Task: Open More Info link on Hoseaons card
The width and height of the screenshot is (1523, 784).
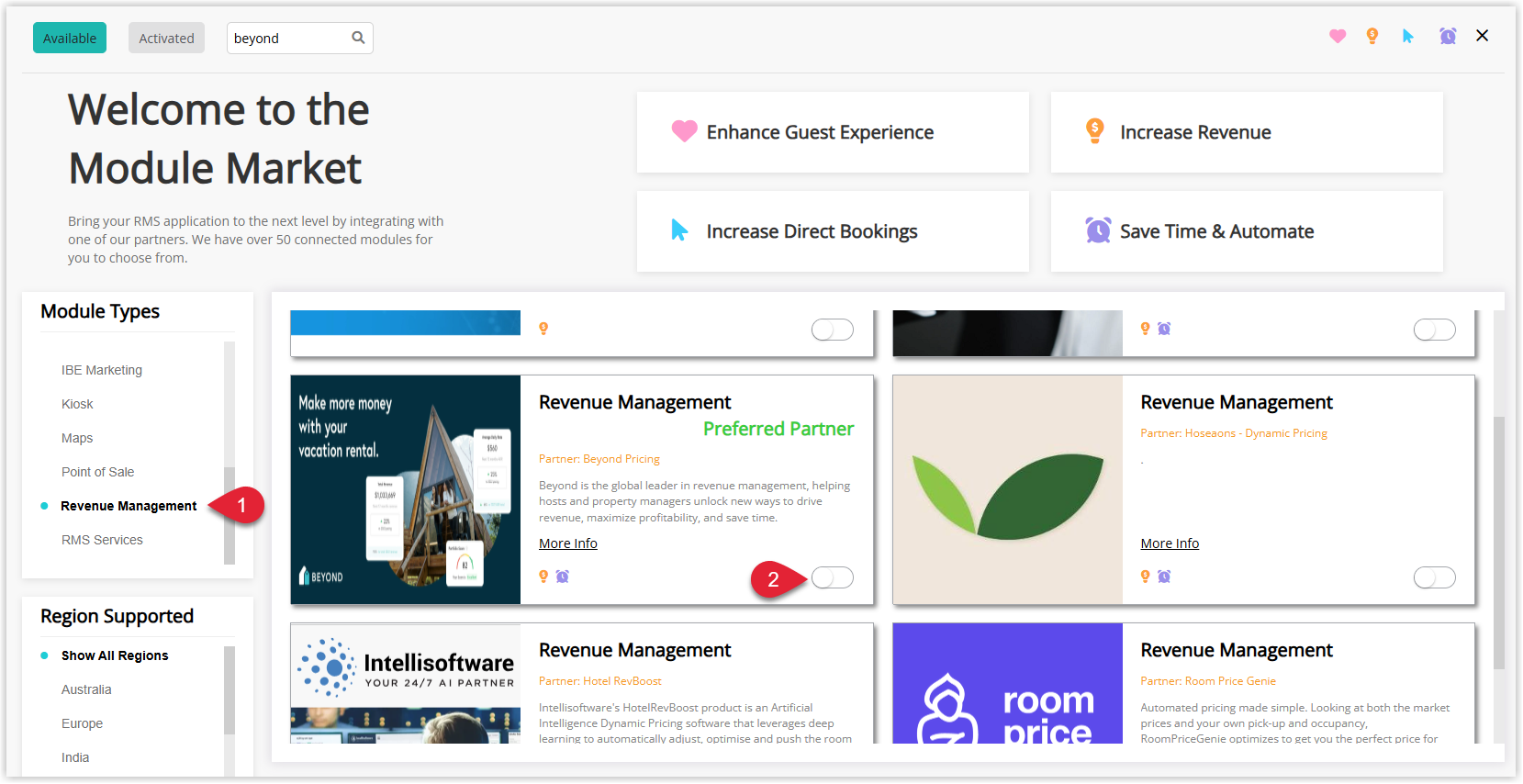Action: [1170, 543]
